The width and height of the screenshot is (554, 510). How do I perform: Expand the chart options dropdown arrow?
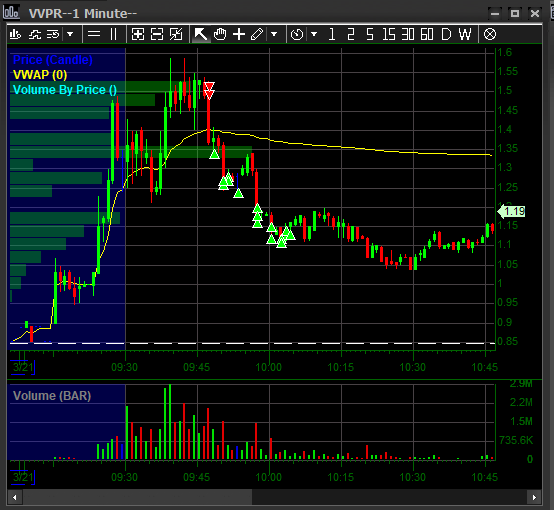click(70, 34)
